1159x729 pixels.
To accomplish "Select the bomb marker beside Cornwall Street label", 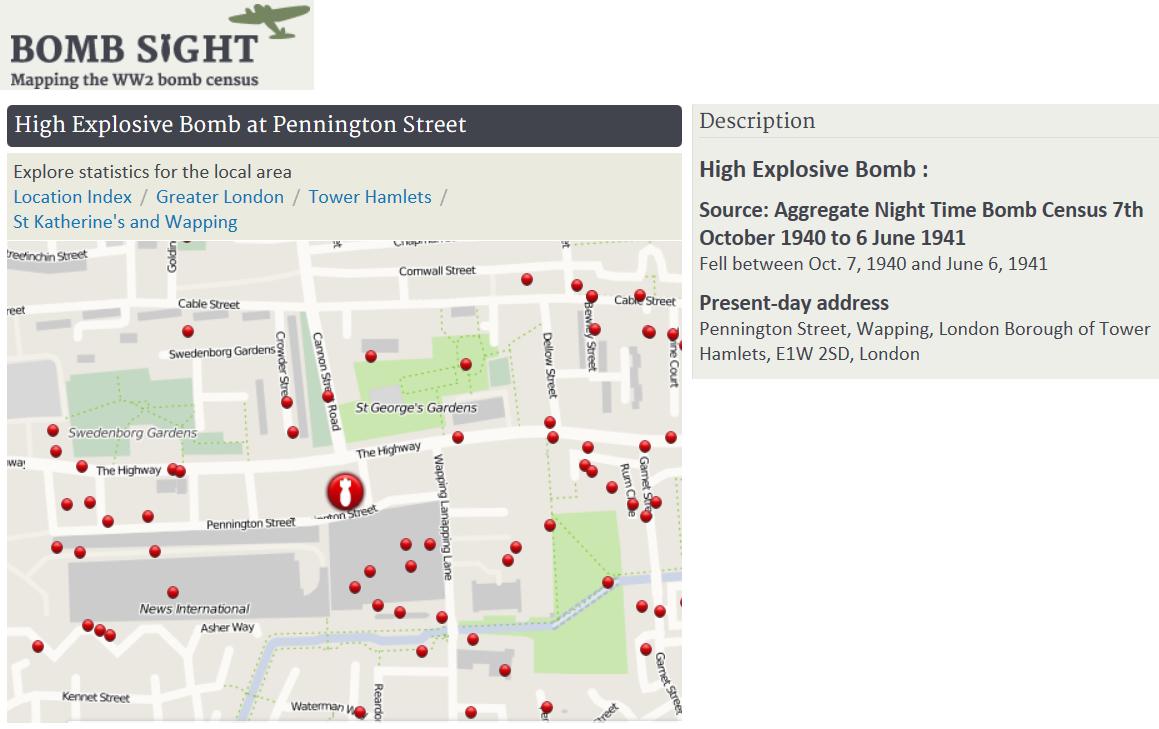I will pyautogui.click(x=527, y=279).
